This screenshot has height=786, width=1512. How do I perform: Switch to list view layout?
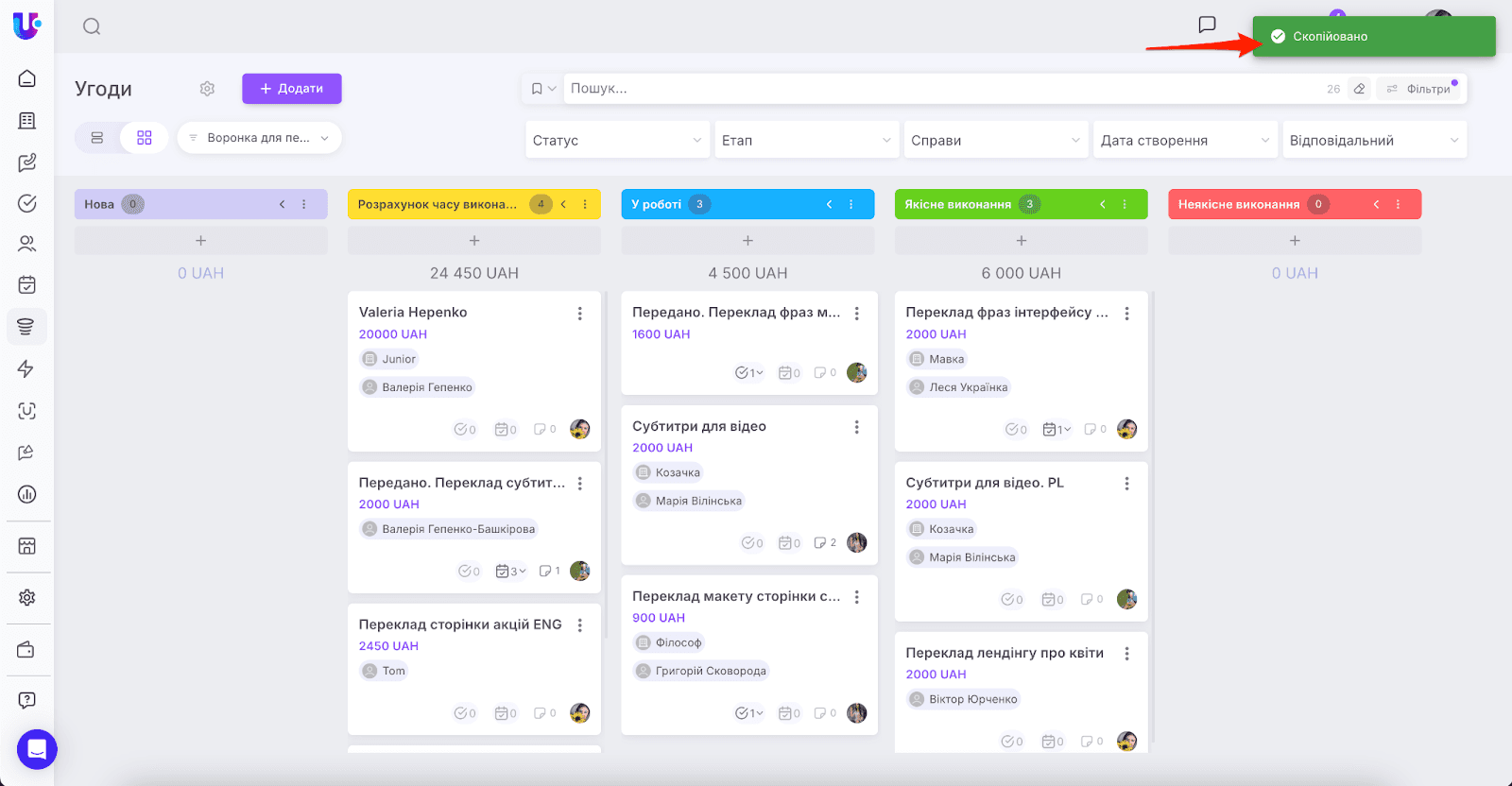pyautogui.click(x=97, y=138)
